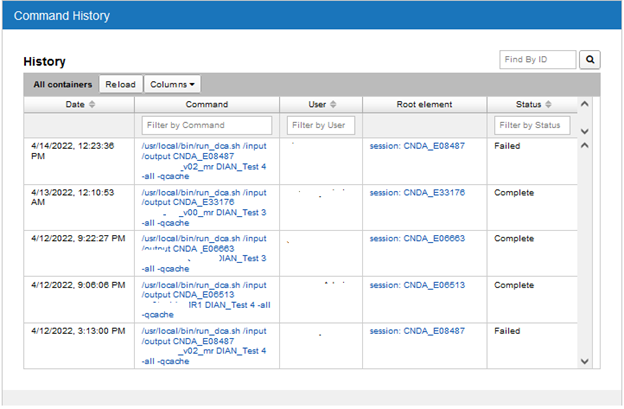Open command link for CNDA_E06663

(204, 253)
